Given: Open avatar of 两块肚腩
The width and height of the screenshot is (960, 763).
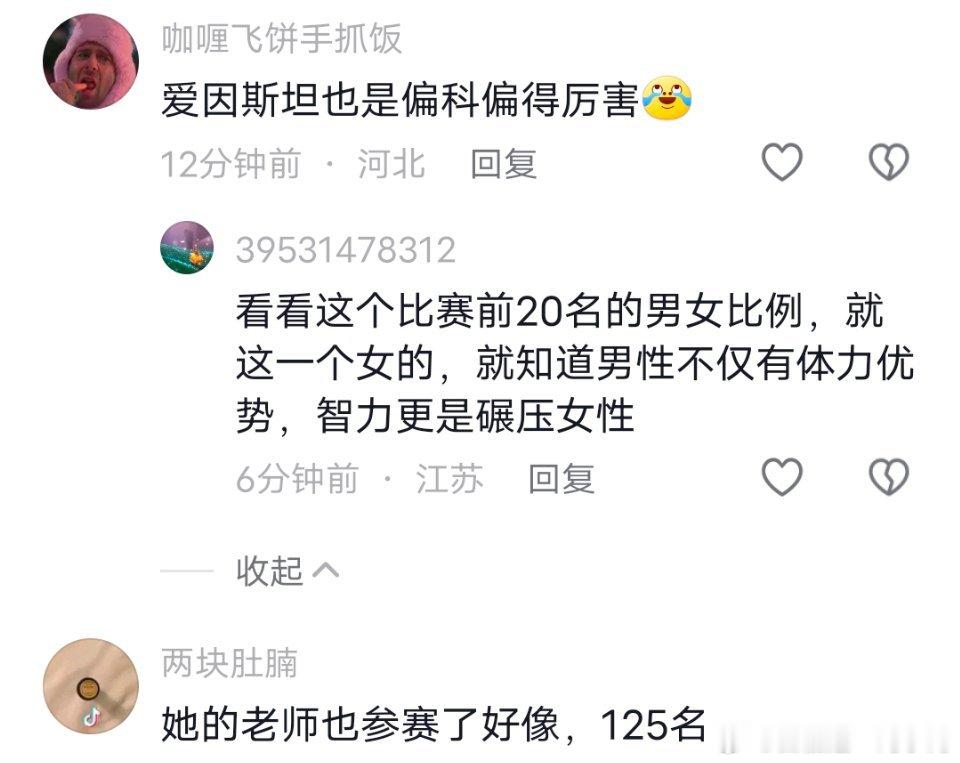Looking at the screenshot, I should pyautogui.click(x=91, y=686).
